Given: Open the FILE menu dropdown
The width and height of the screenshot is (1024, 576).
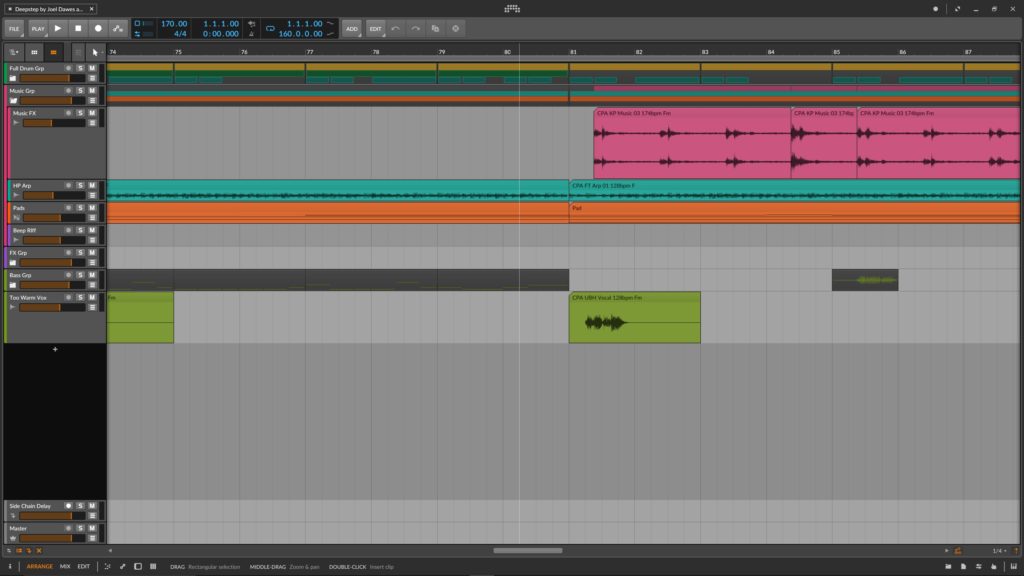Looking at the screenshot, I should pyautogui.click(x=15, y=29).
